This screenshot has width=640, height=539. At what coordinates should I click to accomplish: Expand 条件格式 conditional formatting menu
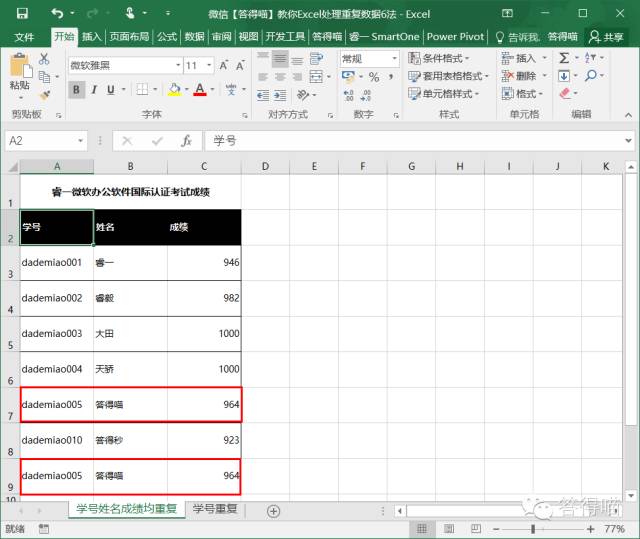pos(439,58)
